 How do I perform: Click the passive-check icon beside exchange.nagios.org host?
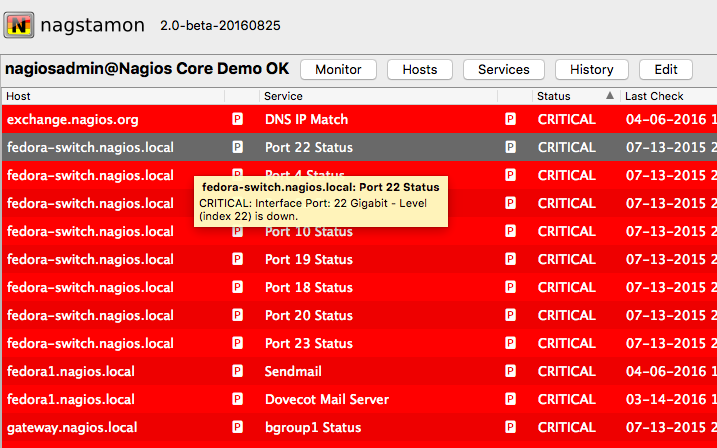(238, 119)
